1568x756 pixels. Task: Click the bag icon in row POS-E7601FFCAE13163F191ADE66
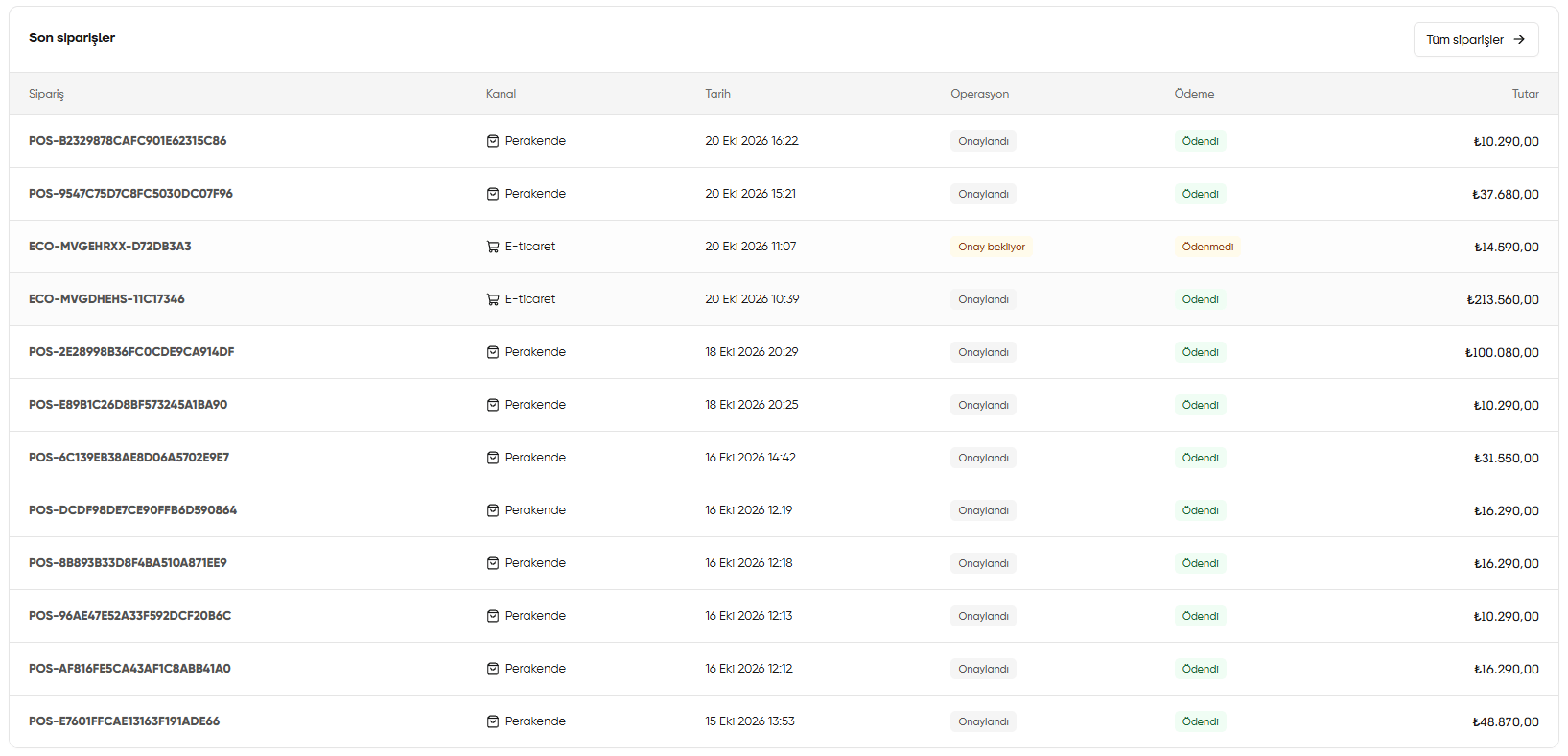coord(493,721)
